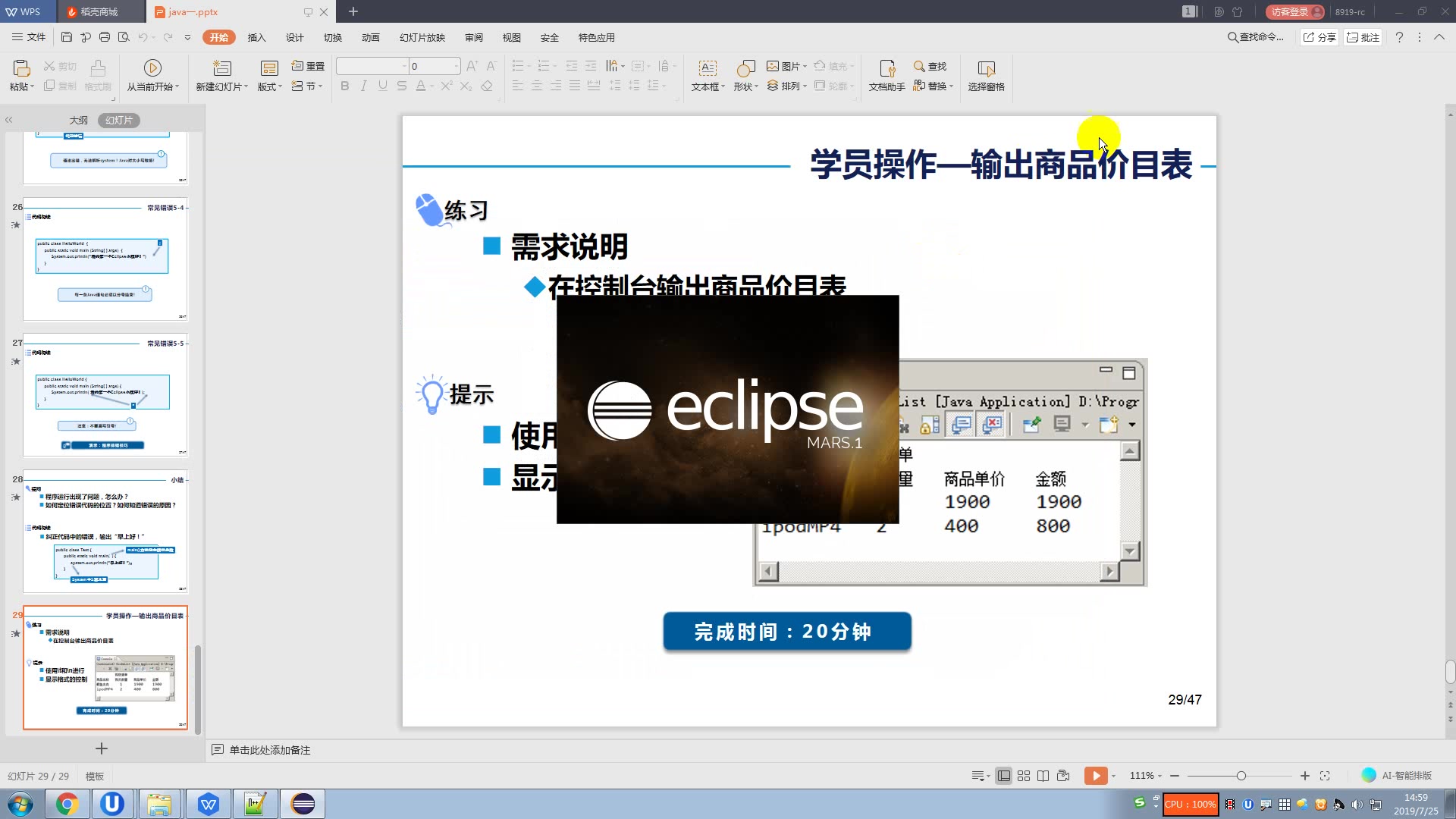The width and height of the screenshot is (1456, 819).
Task: Click 'Click to add notes' (单击此处添加备注)
Action: (269, 750)
